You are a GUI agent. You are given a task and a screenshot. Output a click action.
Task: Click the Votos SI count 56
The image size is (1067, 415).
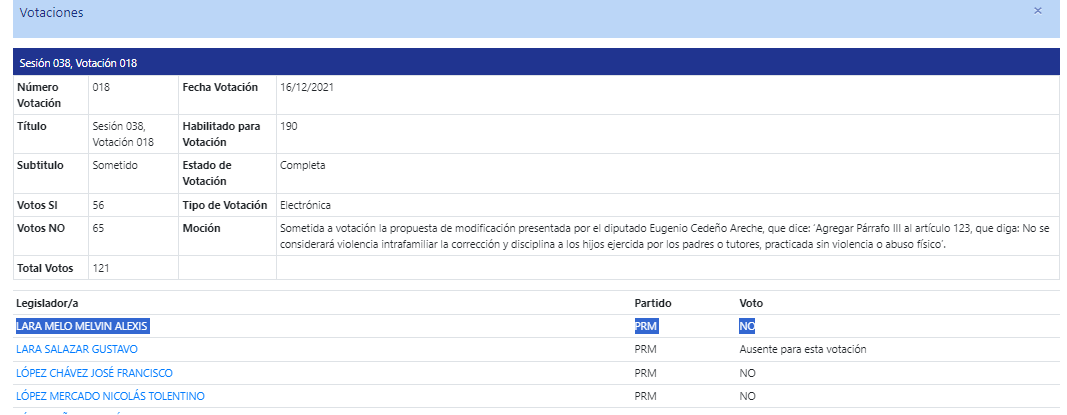99,205
